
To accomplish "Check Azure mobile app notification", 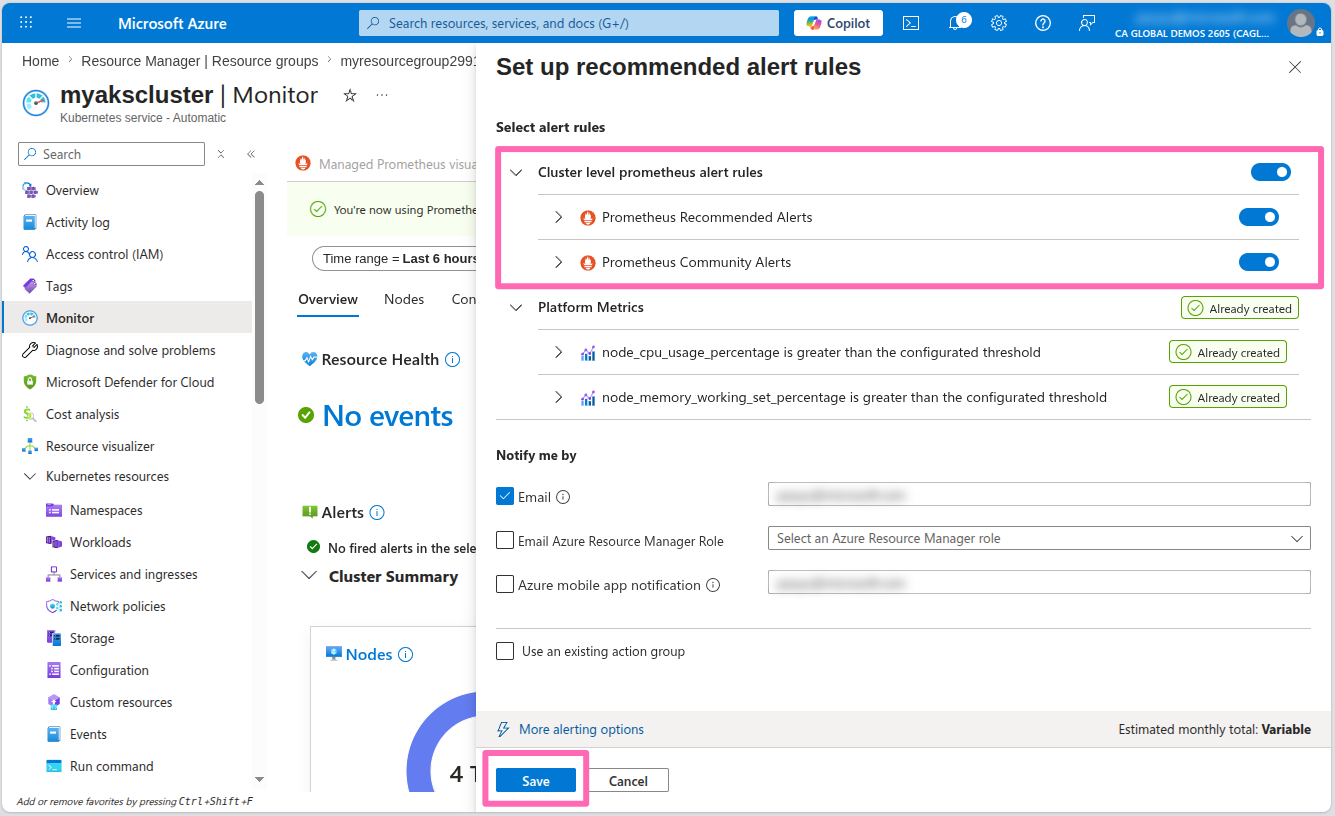I will [x=505, y=584].
